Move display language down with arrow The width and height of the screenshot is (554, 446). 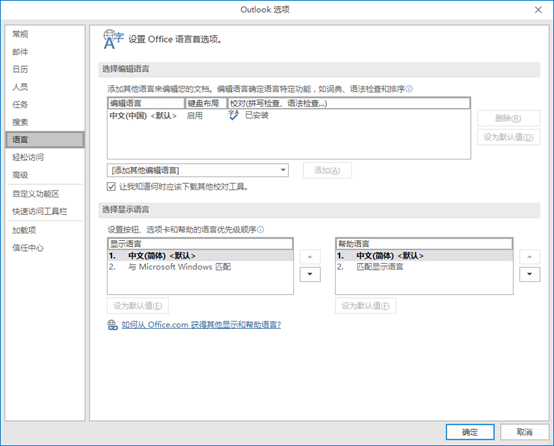pyautogui.click(x=310, y=274)
